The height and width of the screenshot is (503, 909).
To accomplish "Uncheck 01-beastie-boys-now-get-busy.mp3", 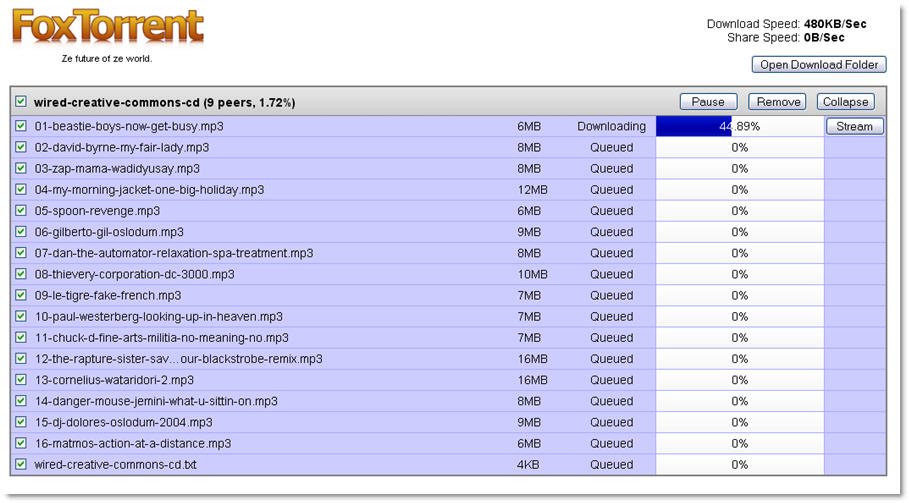I will pos(21,127).
